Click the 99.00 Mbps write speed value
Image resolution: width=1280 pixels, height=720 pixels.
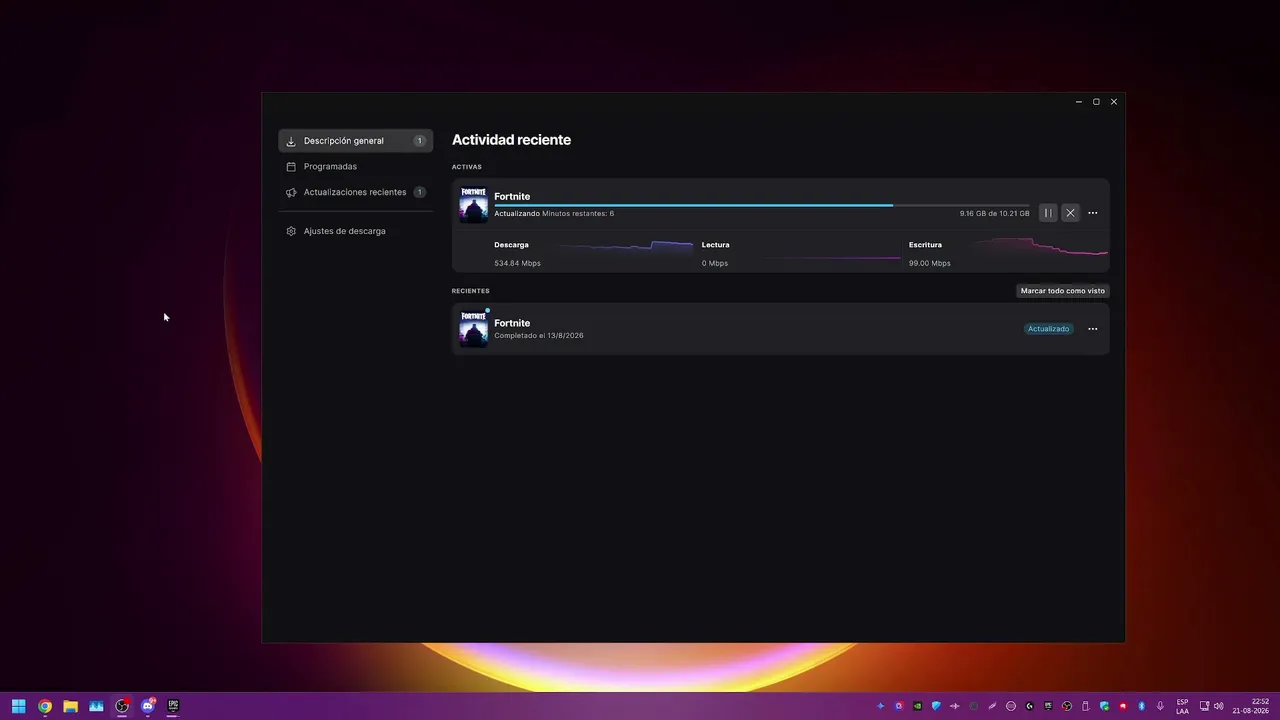[930, 263]
